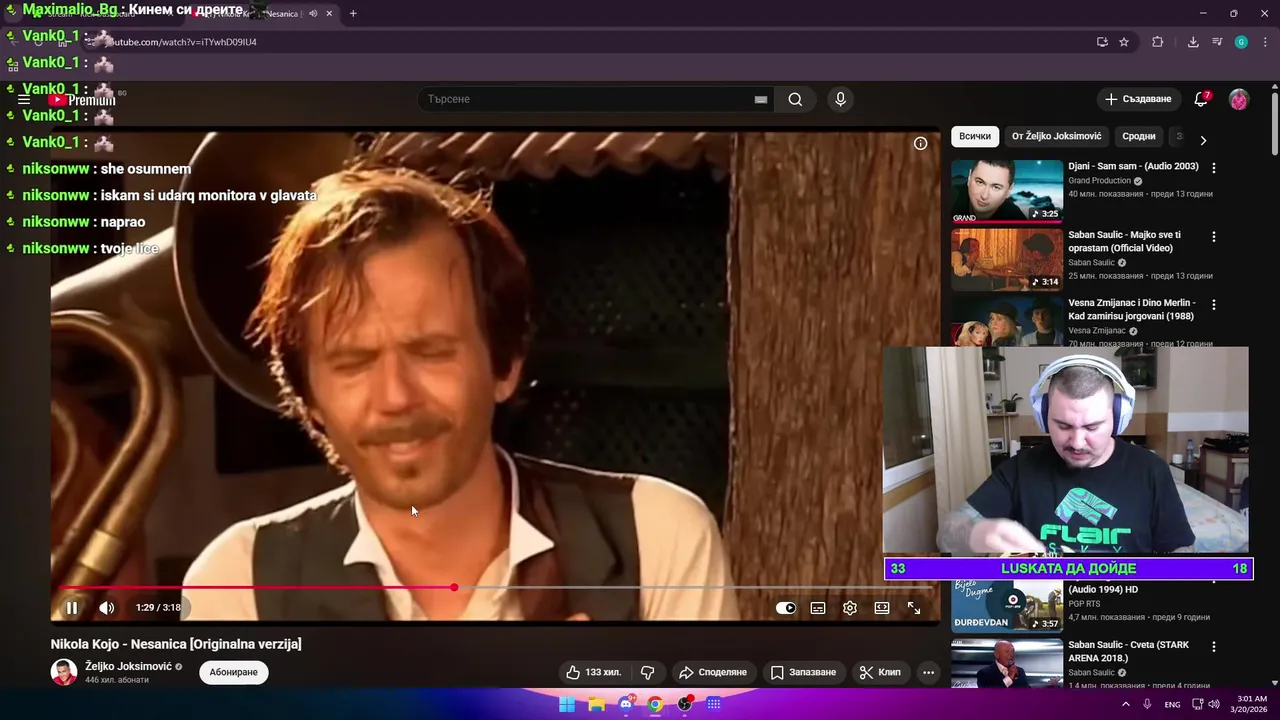Open the system tray volume icon

pos(1214,704)
